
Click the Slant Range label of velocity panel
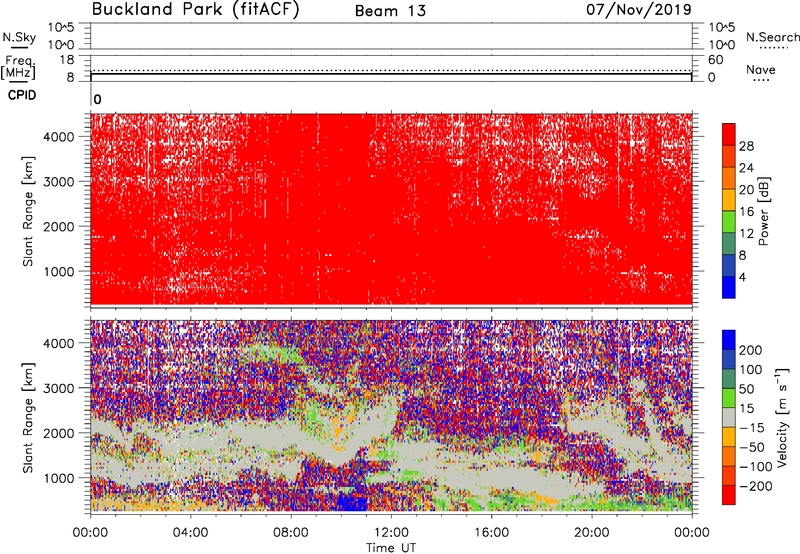tap(28, 417)
